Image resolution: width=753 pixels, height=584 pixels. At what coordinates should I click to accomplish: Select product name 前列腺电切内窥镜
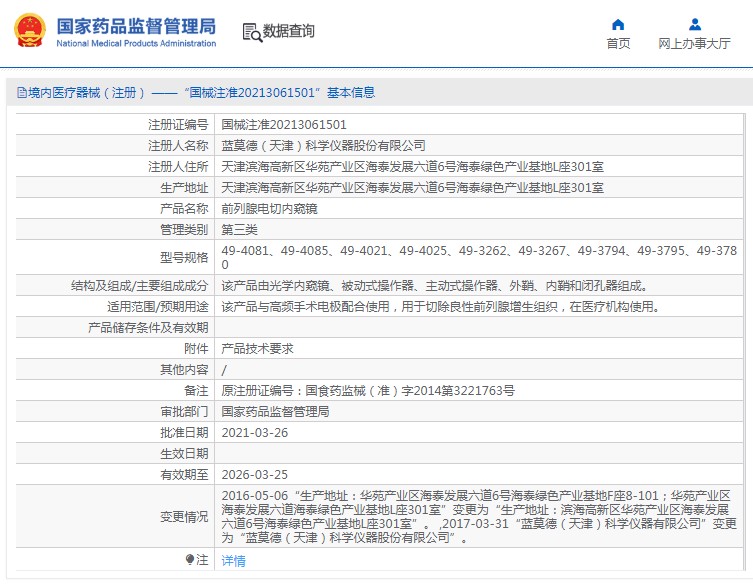click(269, 208)
